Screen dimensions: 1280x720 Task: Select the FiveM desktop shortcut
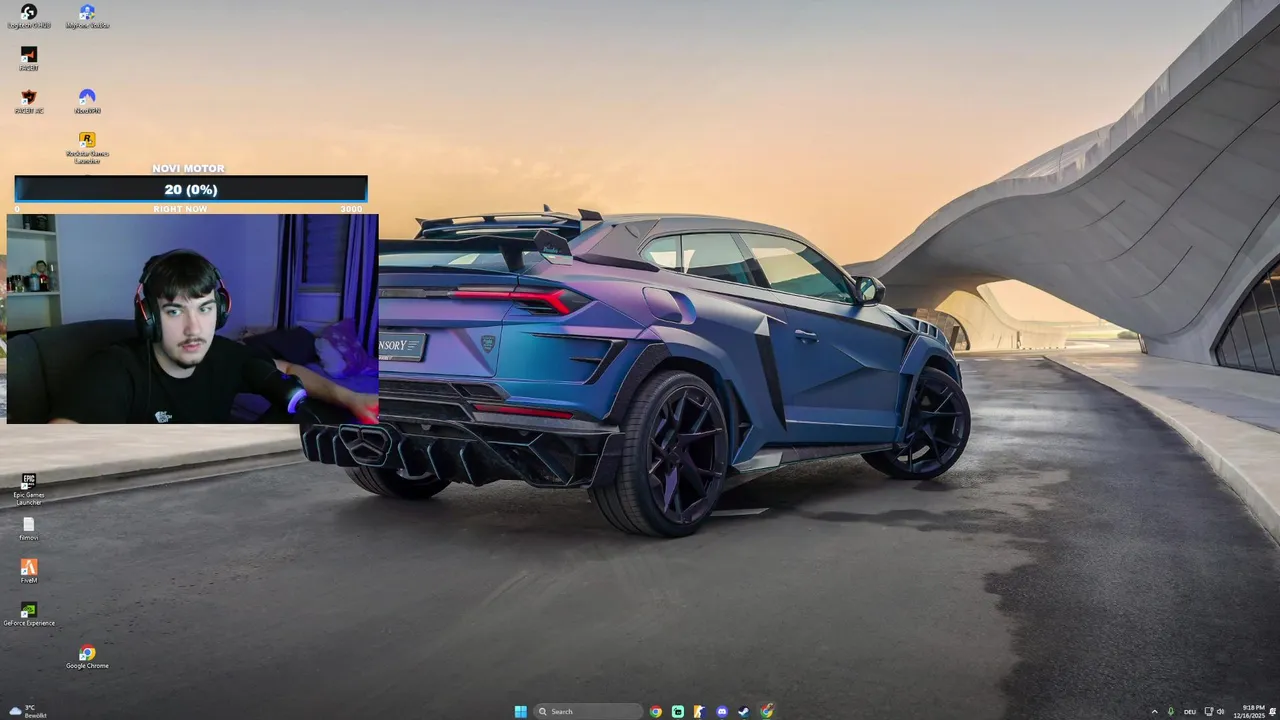29,571
